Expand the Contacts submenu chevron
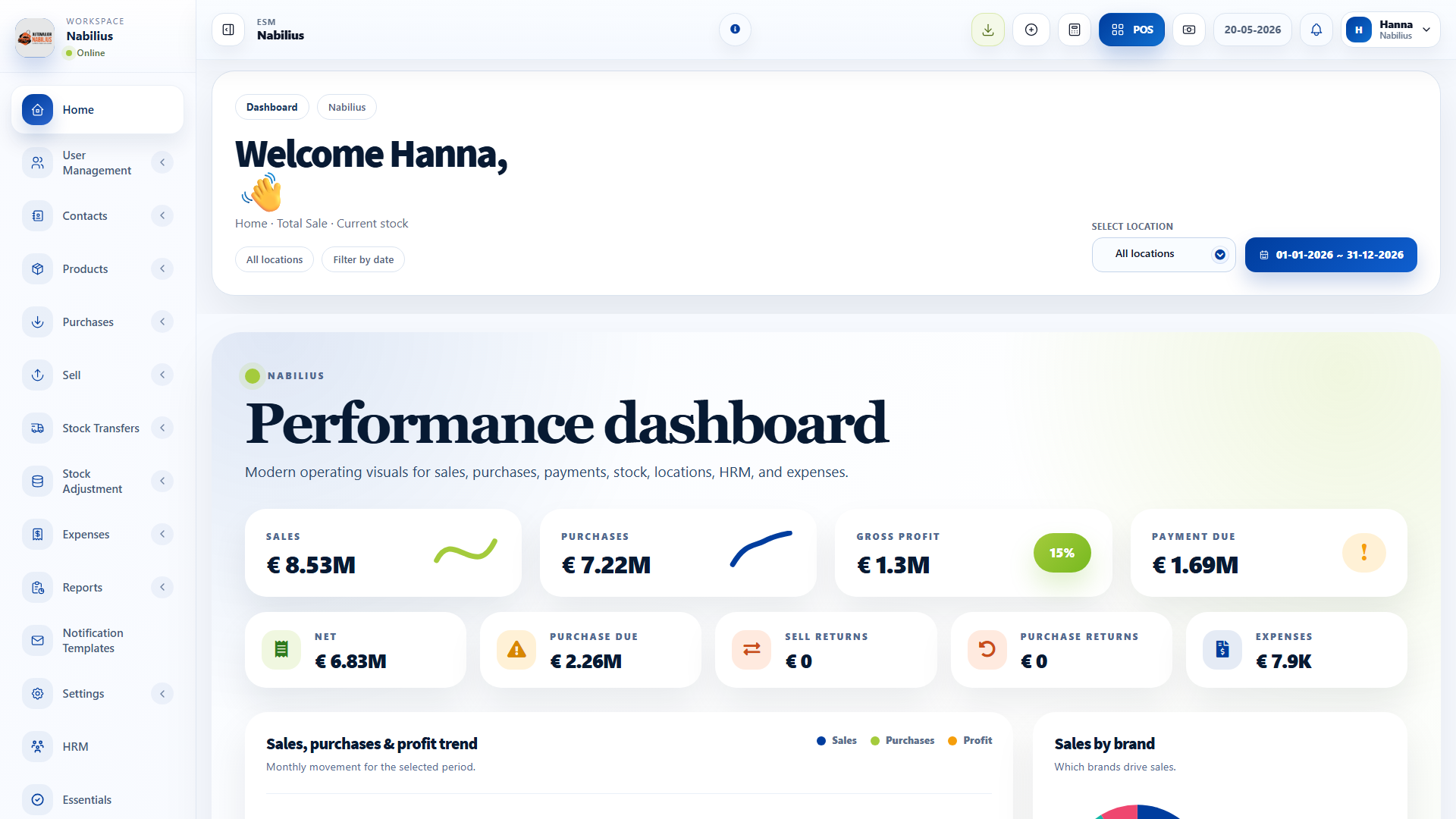This screenshot has height=819, width=1456. (162, 216)
